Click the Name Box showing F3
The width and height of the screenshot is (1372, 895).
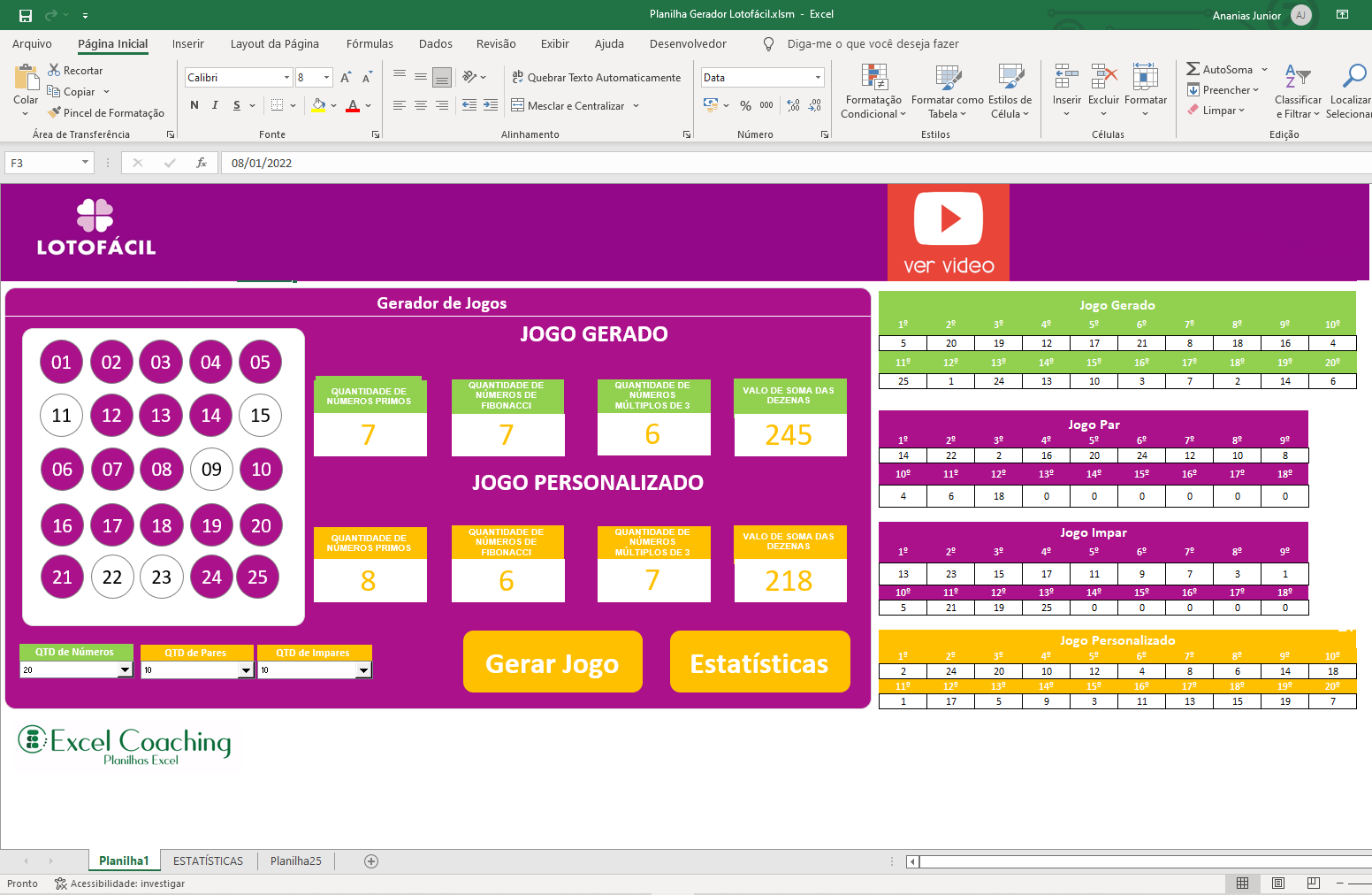(49, 163)
